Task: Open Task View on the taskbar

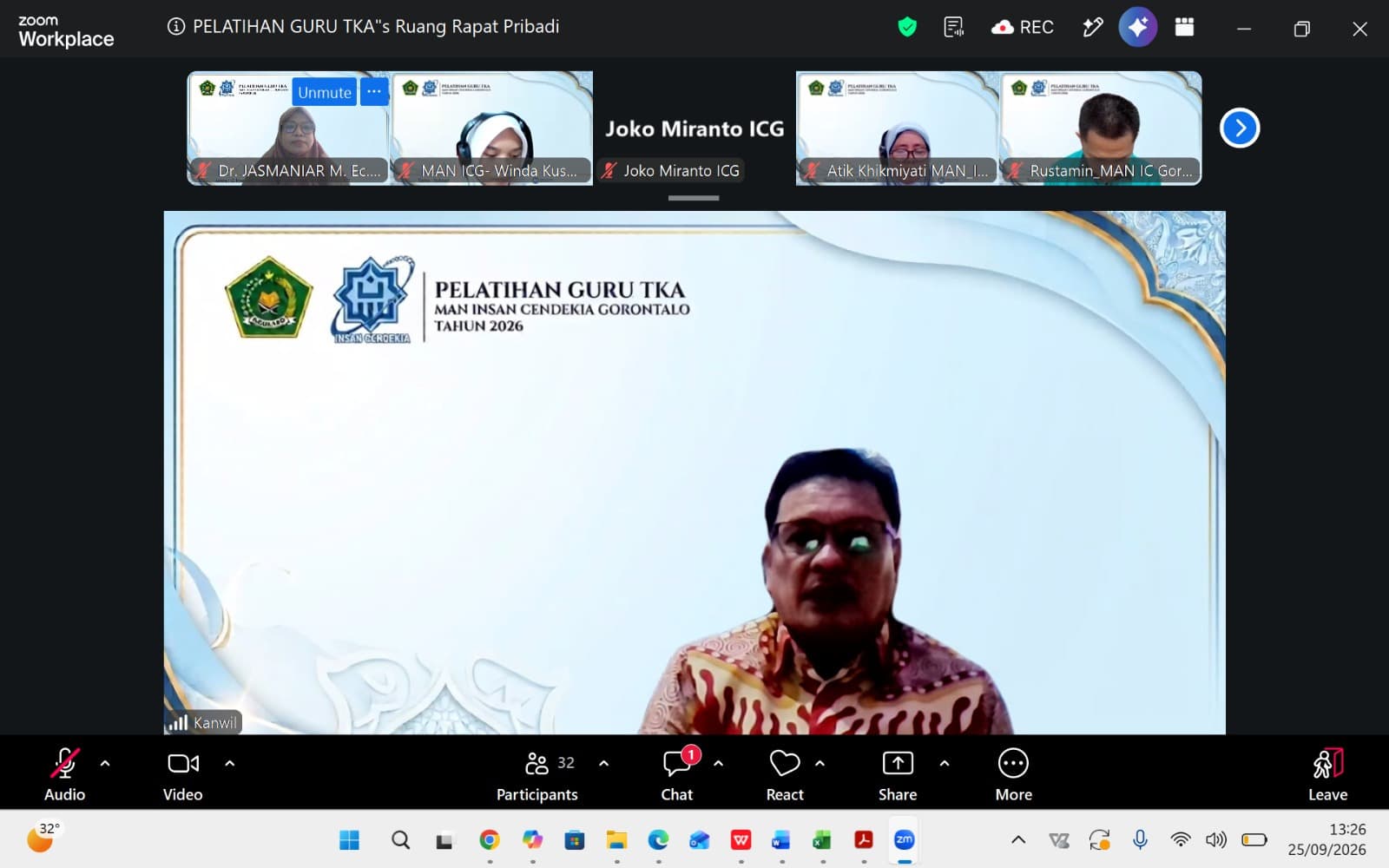Action: tap(444, 840)
